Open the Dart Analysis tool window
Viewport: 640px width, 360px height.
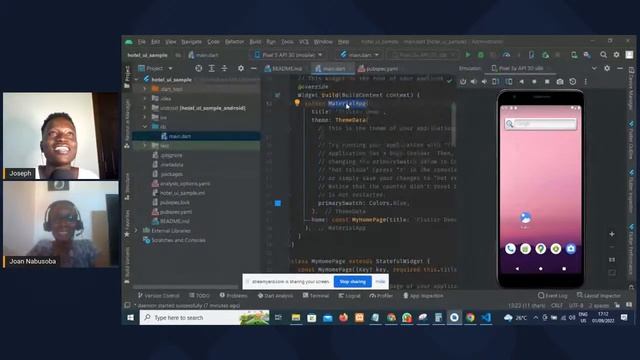276,296
